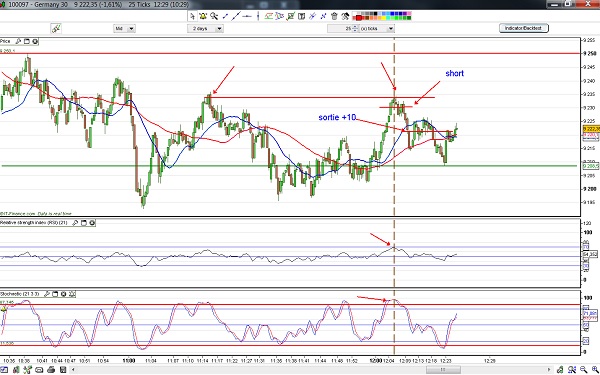Click the trash can delete-objects icon
This screenshot has width=600, height=375.
click(334, 16)
